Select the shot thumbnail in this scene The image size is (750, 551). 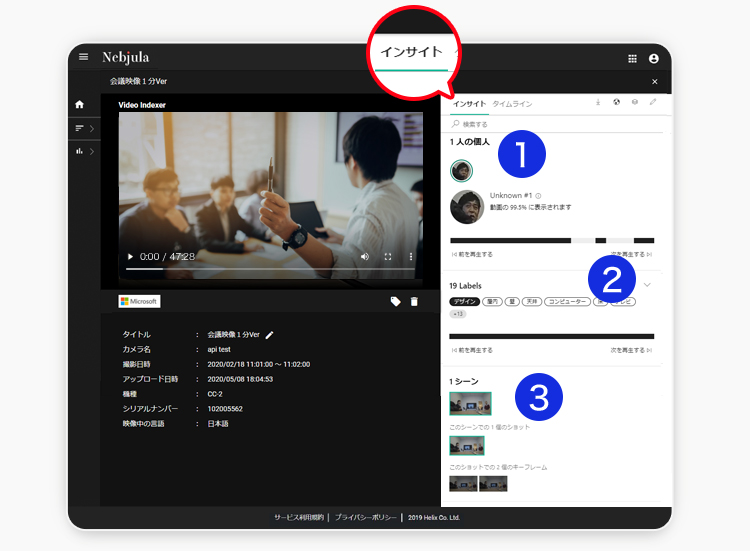[x=467, y=446]
